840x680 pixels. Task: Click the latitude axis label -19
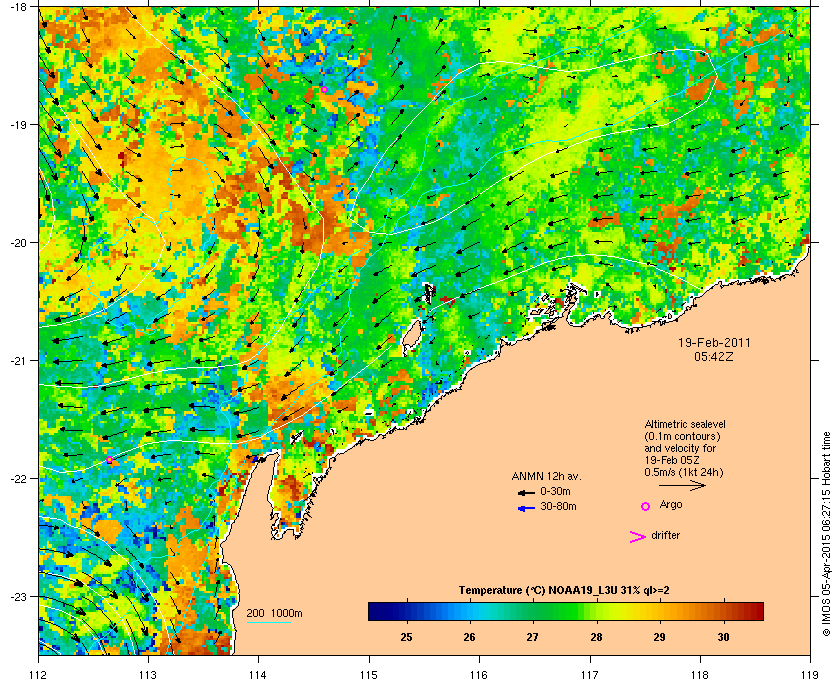[x=18, y=124]
